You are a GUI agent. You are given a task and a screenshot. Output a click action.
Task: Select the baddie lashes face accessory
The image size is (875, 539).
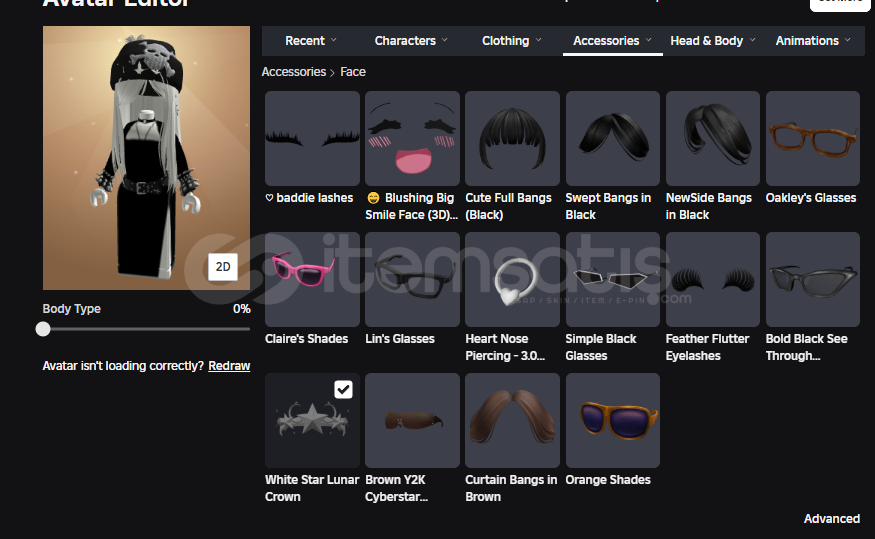point(312,138)
